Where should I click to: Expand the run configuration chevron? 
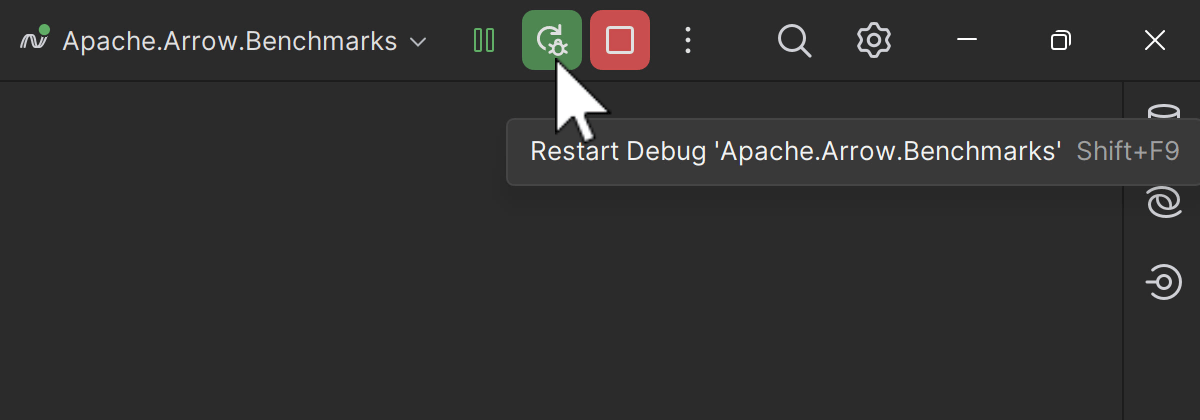click(x=419, y=42)
